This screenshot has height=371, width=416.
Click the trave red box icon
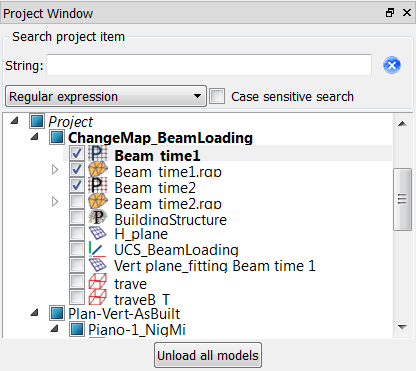click(x=98, y=282)
